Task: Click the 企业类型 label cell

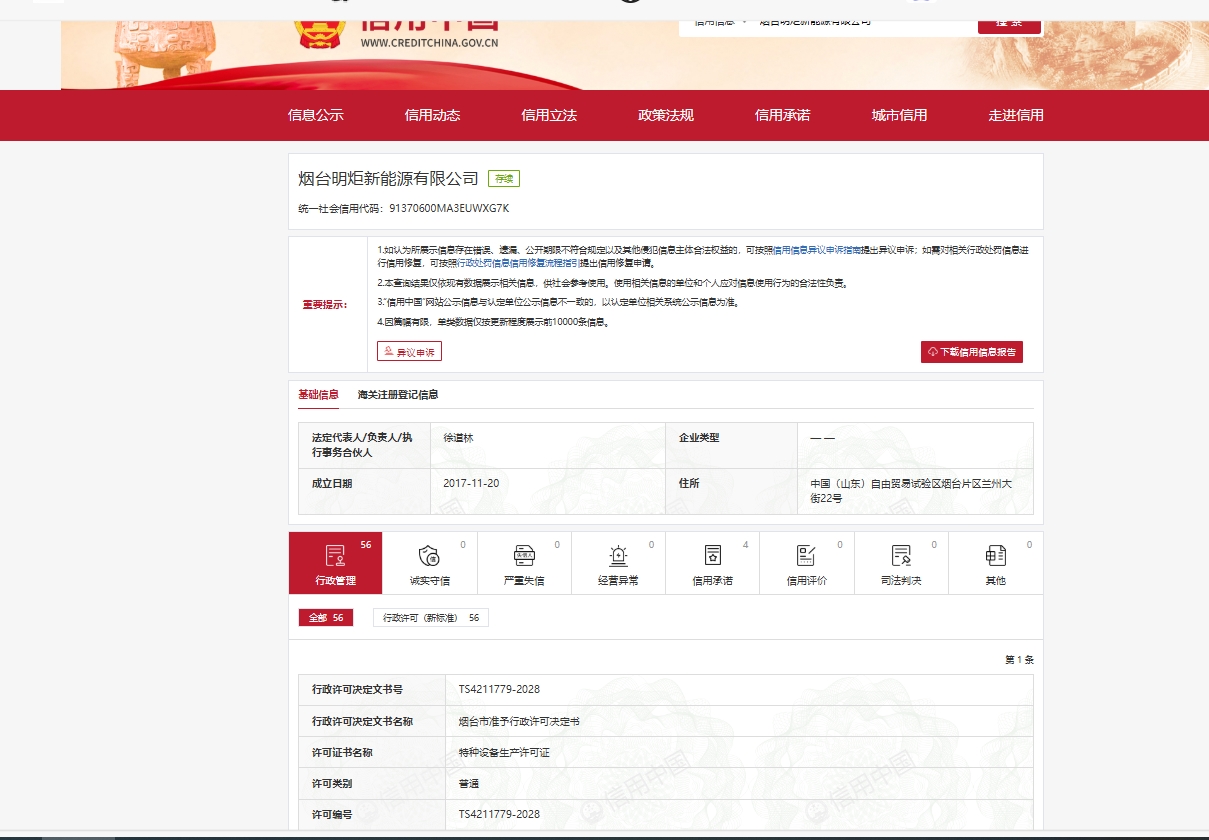Action: pyautogui.click(x=731, y=445)
